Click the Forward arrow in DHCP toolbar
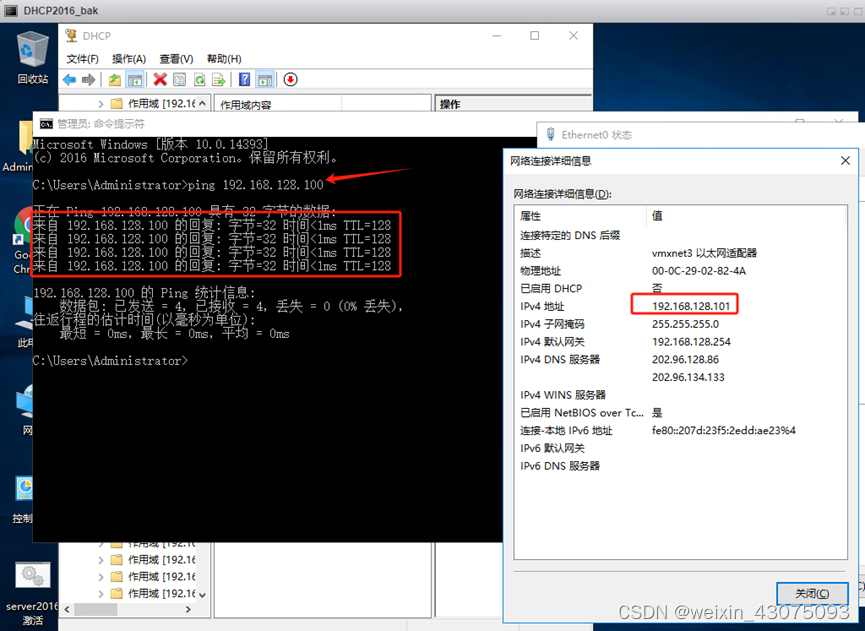Image resolution: width=865 pixels, height=631 pixels. 88,80
